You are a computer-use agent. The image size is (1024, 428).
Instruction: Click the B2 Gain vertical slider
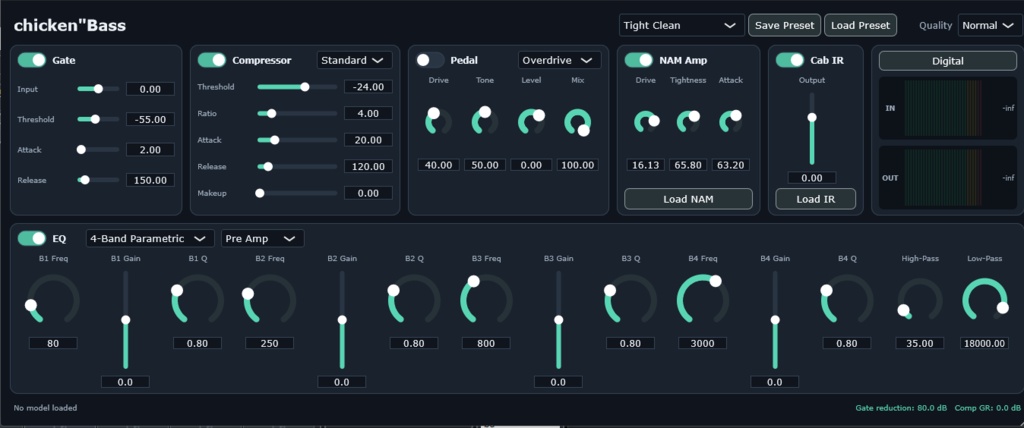point(342,320)
